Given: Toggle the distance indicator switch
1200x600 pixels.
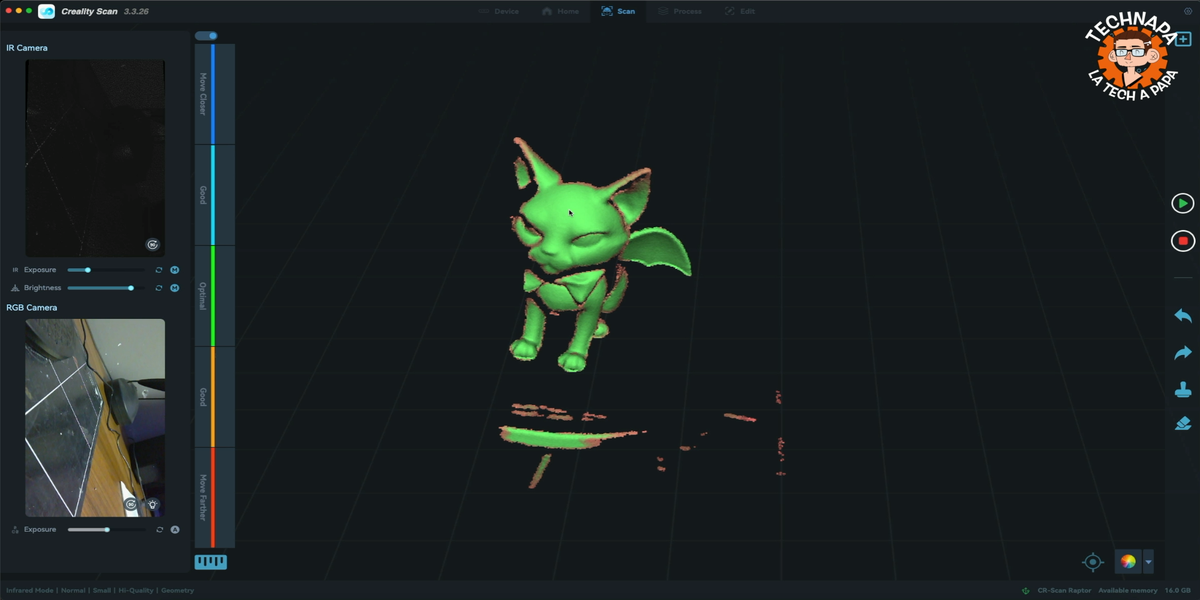Looking at the screenshot, I should click(x=206, y=36).
